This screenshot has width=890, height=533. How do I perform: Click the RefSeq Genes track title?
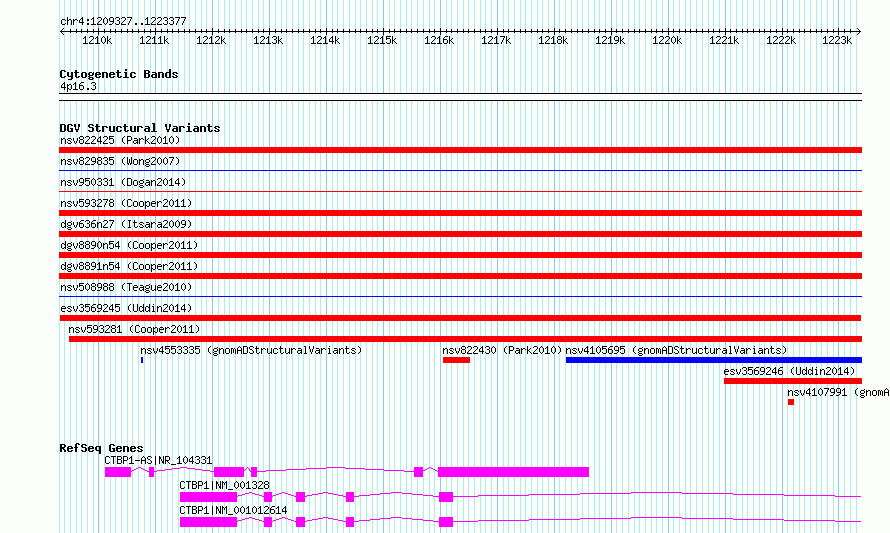[101, 448]
